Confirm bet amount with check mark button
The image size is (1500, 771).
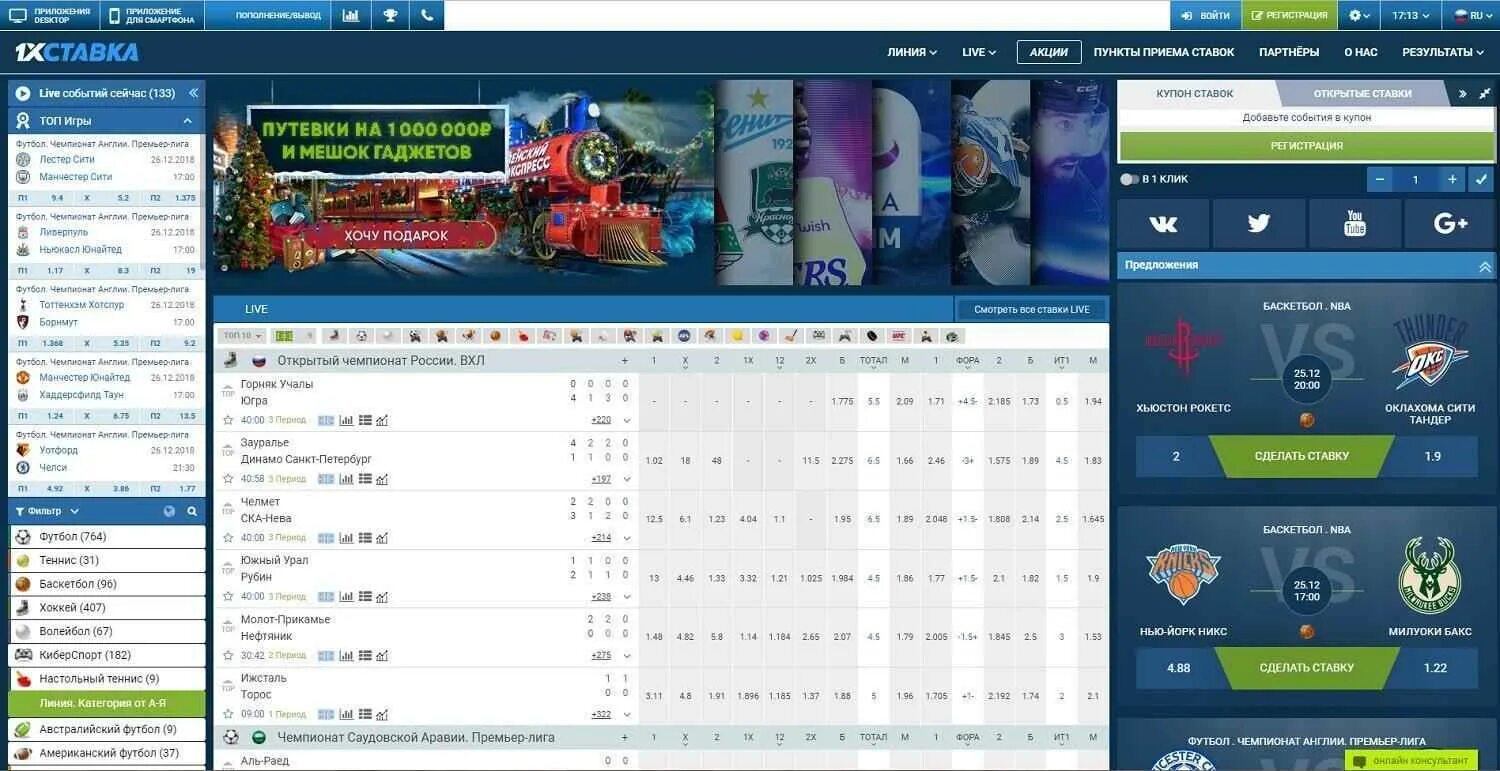(x=1482, y=180)
